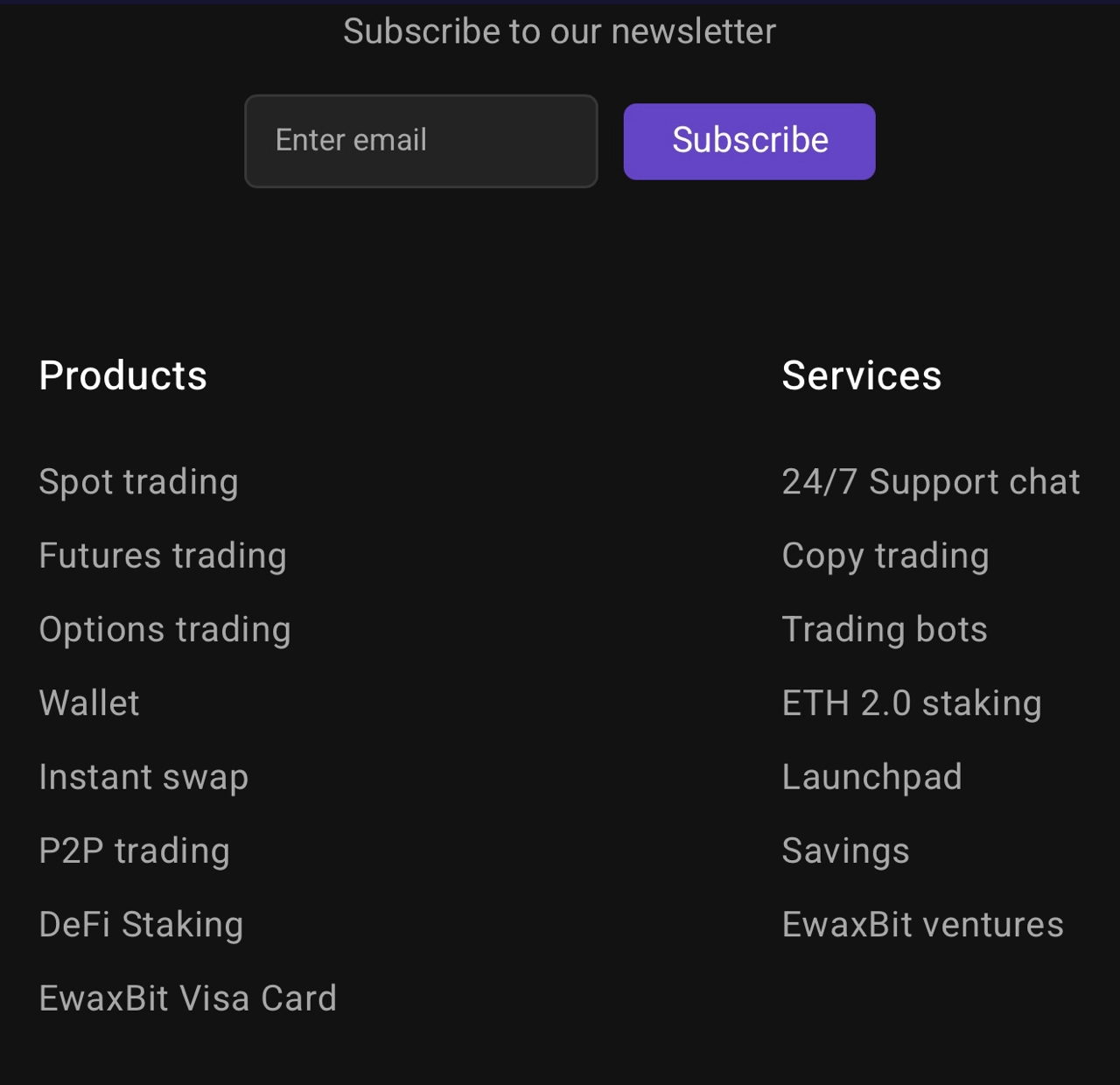Open ETH 2.0 staking page
The width and height of the screenshot is (1120, 1085).
[x=912, y=703]
